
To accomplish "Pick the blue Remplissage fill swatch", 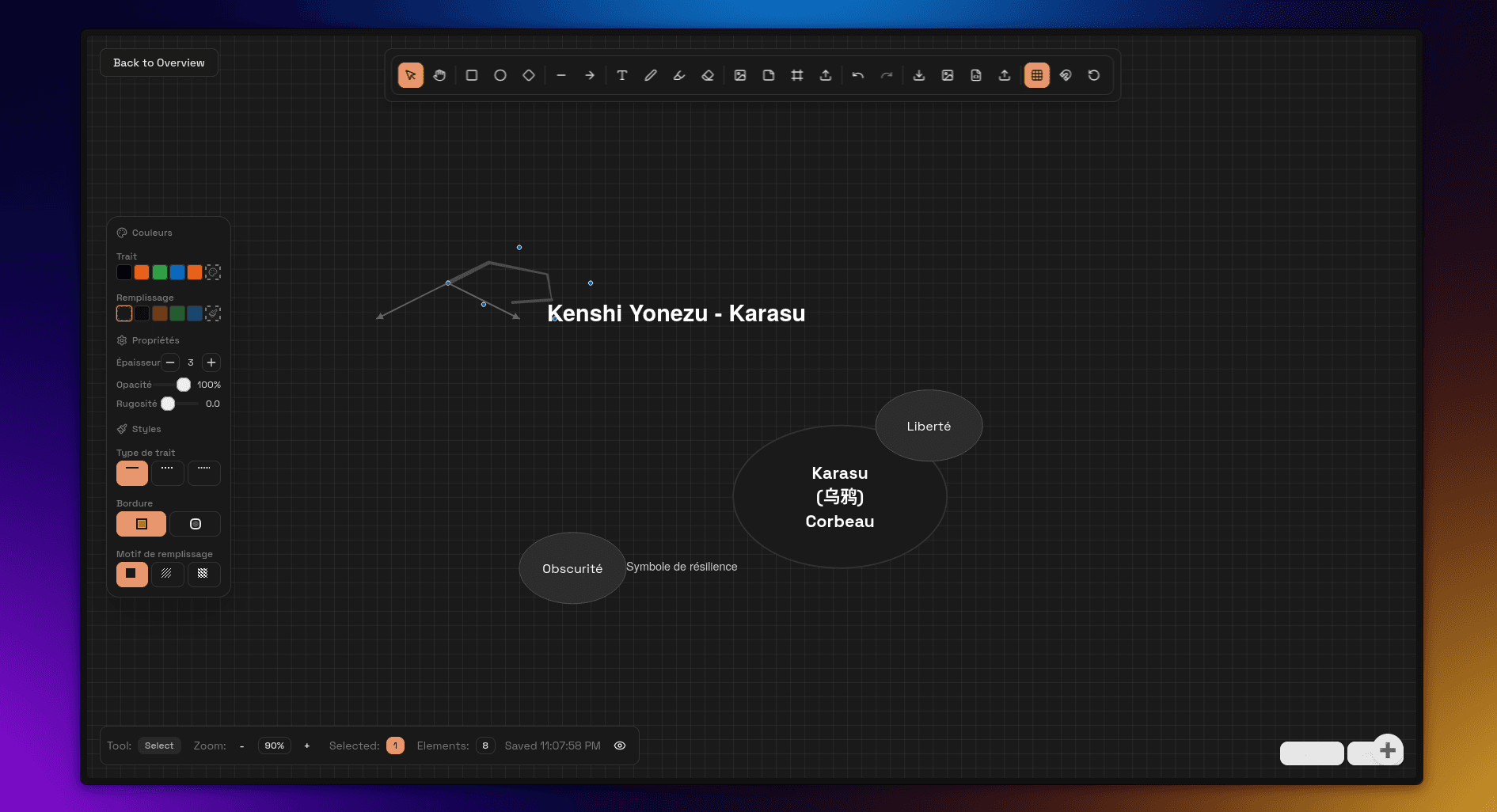I will (x=195, y=313).
